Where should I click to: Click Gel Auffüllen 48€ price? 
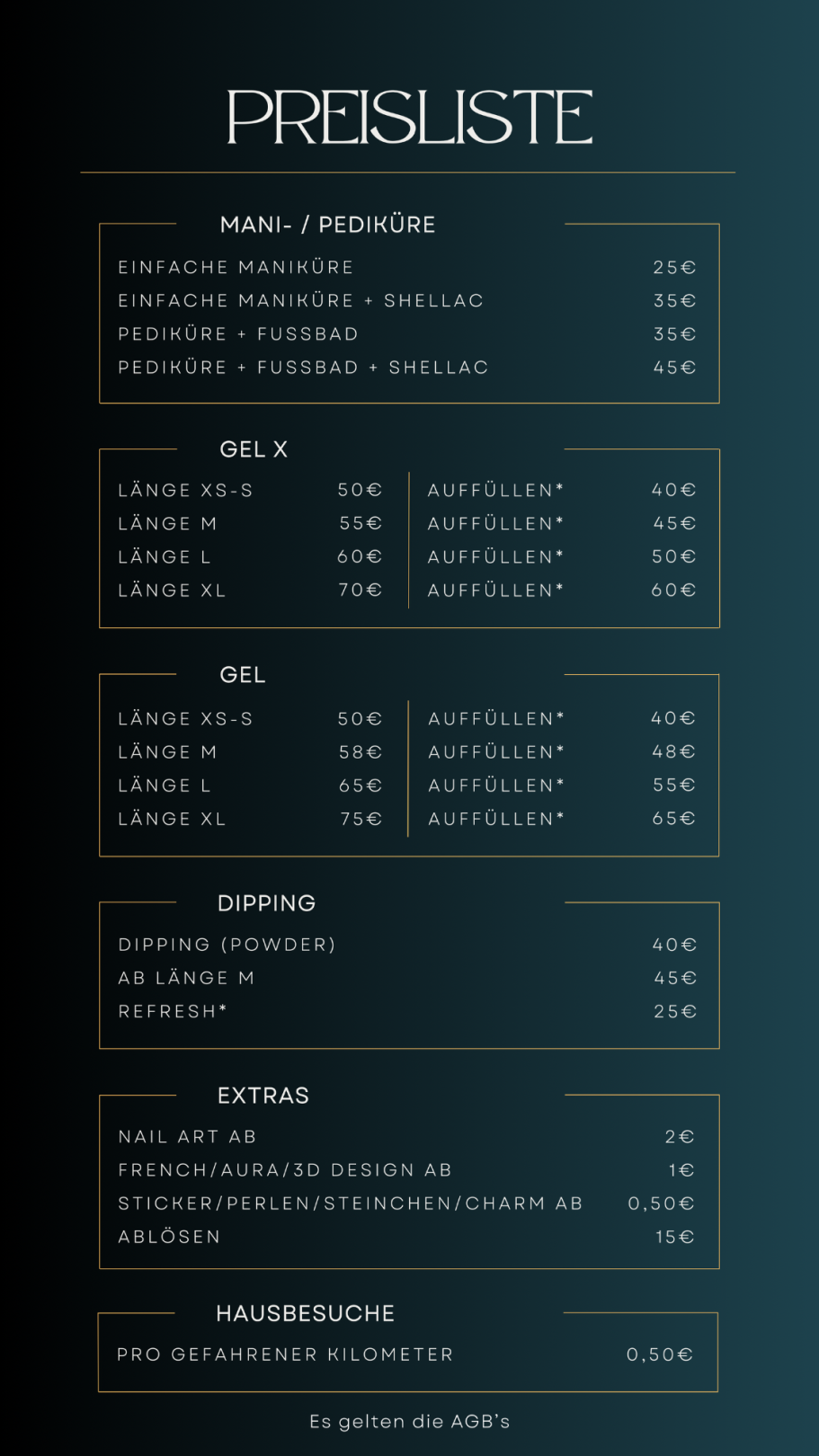point(674,751)
